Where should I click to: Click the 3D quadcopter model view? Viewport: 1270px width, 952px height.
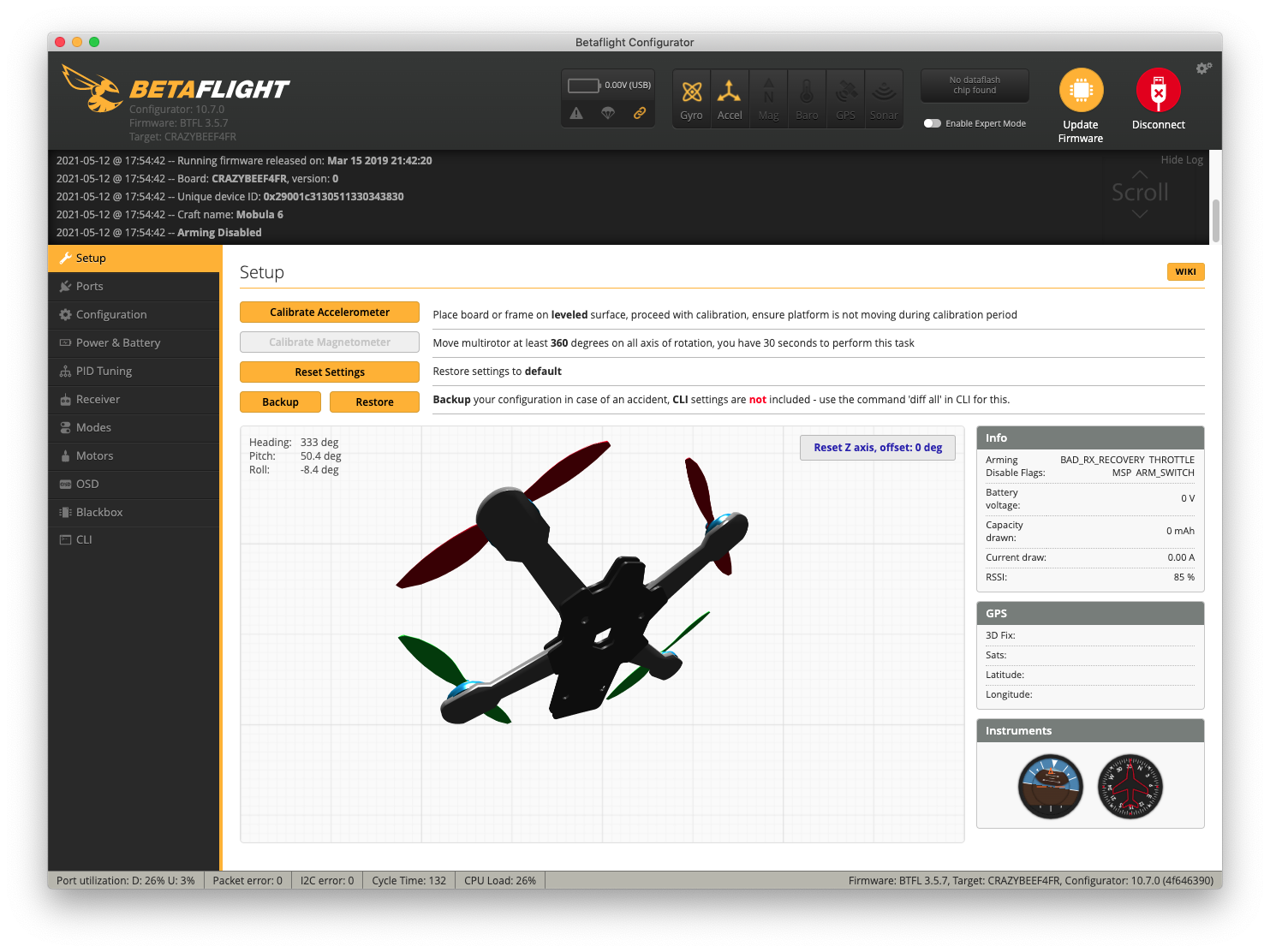[x=602, y=634]
